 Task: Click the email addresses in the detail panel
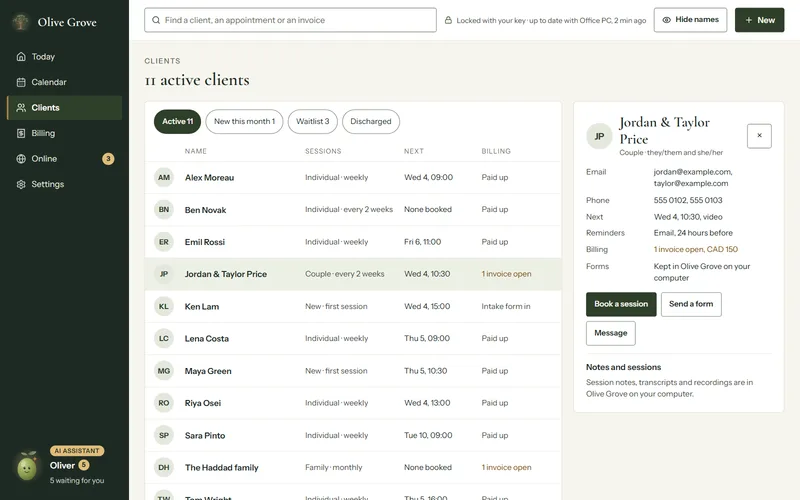coord(693,178)
